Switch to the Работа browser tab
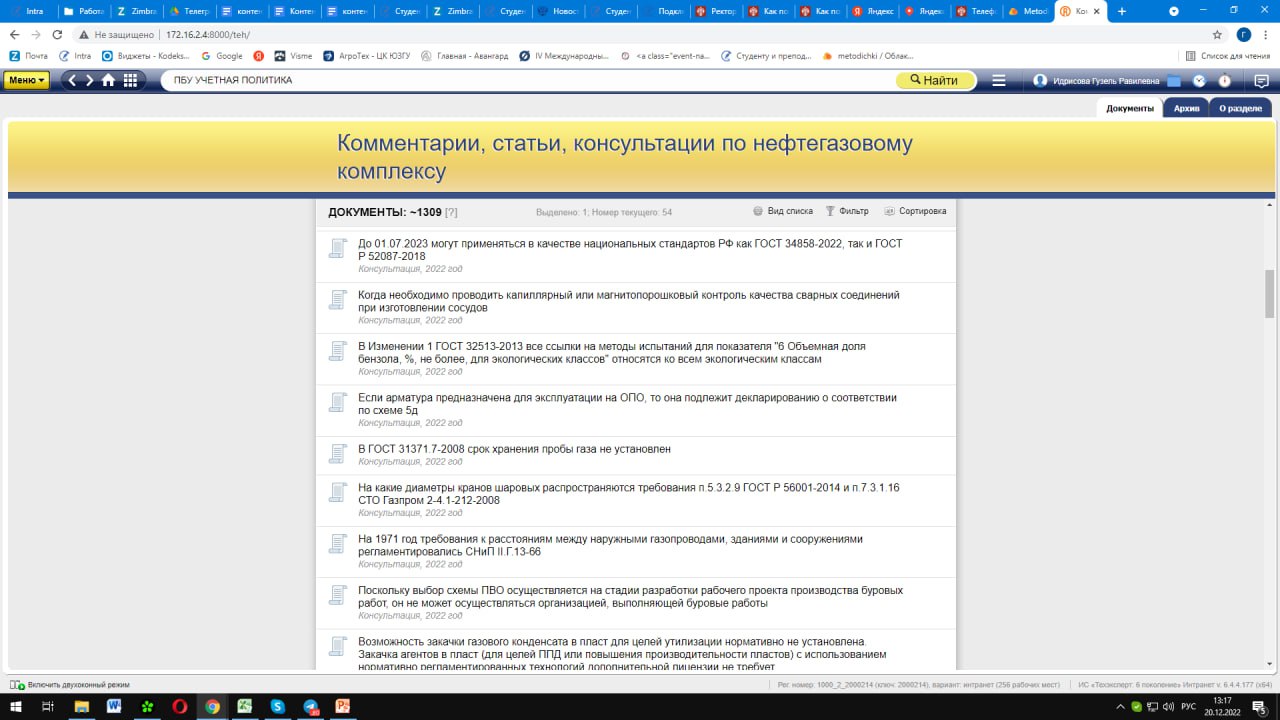1280x720 pixels. point(83,11)
